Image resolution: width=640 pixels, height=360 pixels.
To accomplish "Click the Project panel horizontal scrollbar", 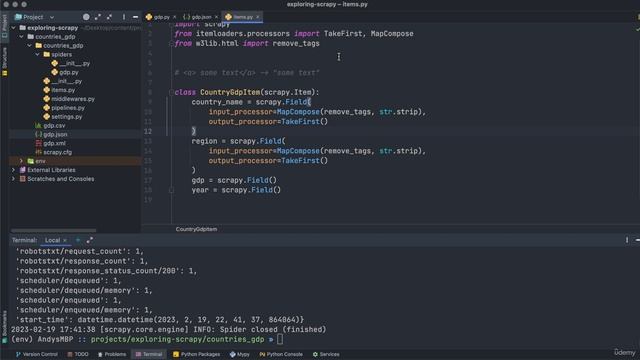I will 53,231.
